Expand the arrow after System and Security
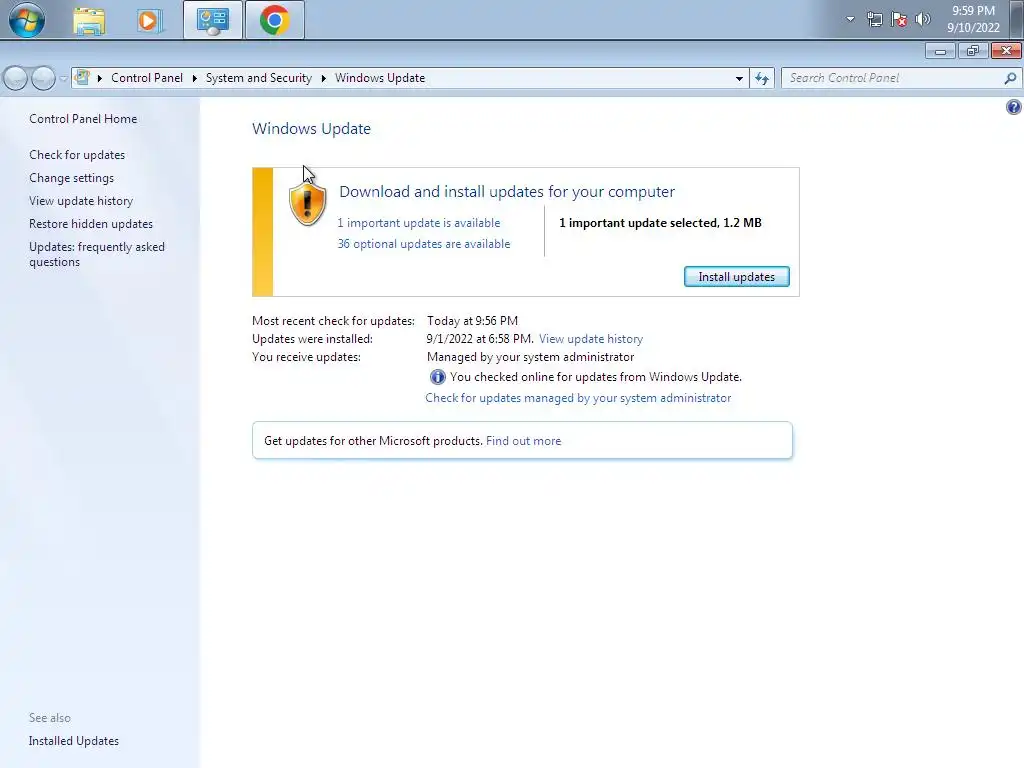The height and width of the screenshot is (768, 1024). [323, 78]
